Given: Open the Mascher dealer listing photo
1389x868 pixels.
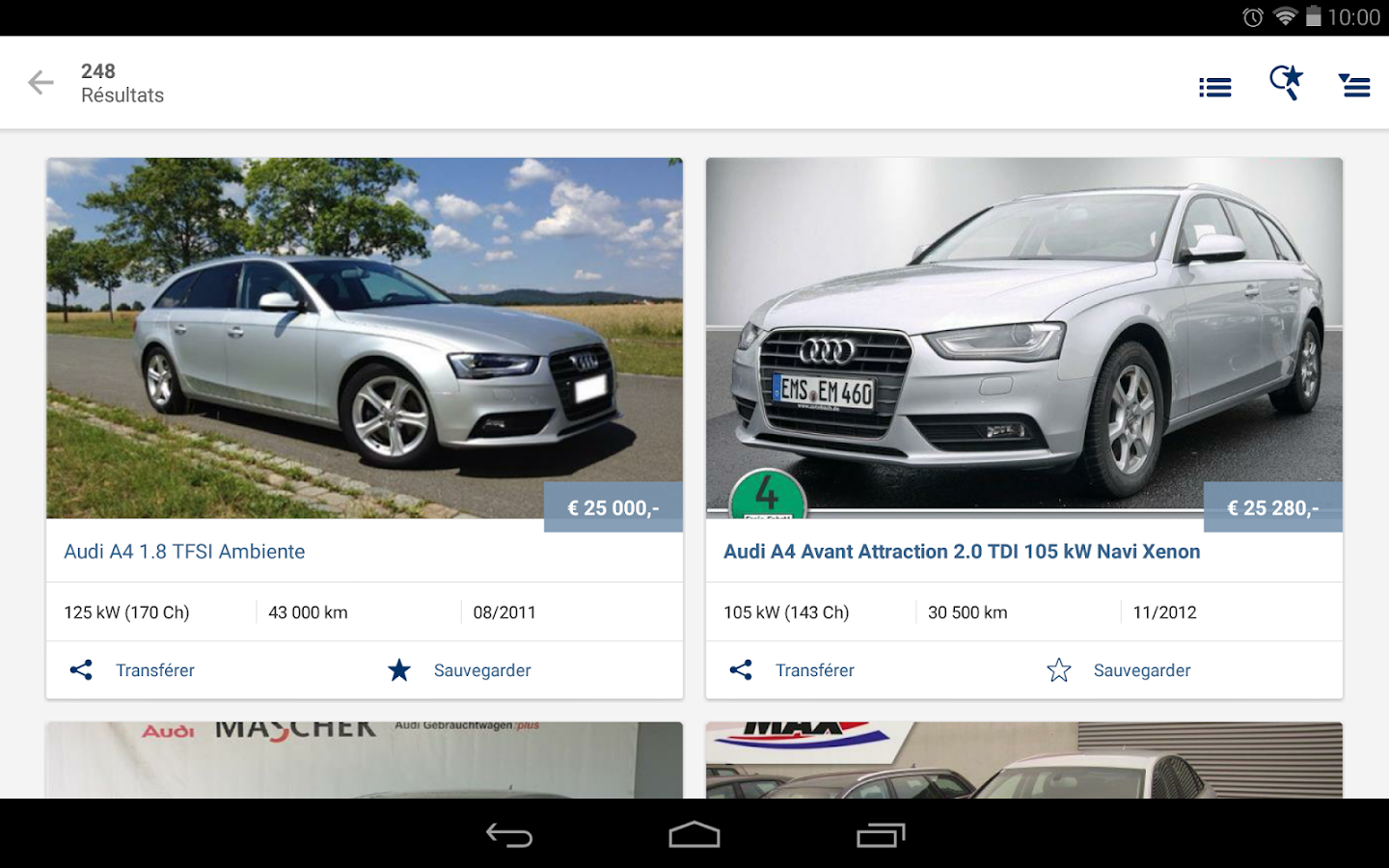Looking at the screenshot, I should coord(365,760).
